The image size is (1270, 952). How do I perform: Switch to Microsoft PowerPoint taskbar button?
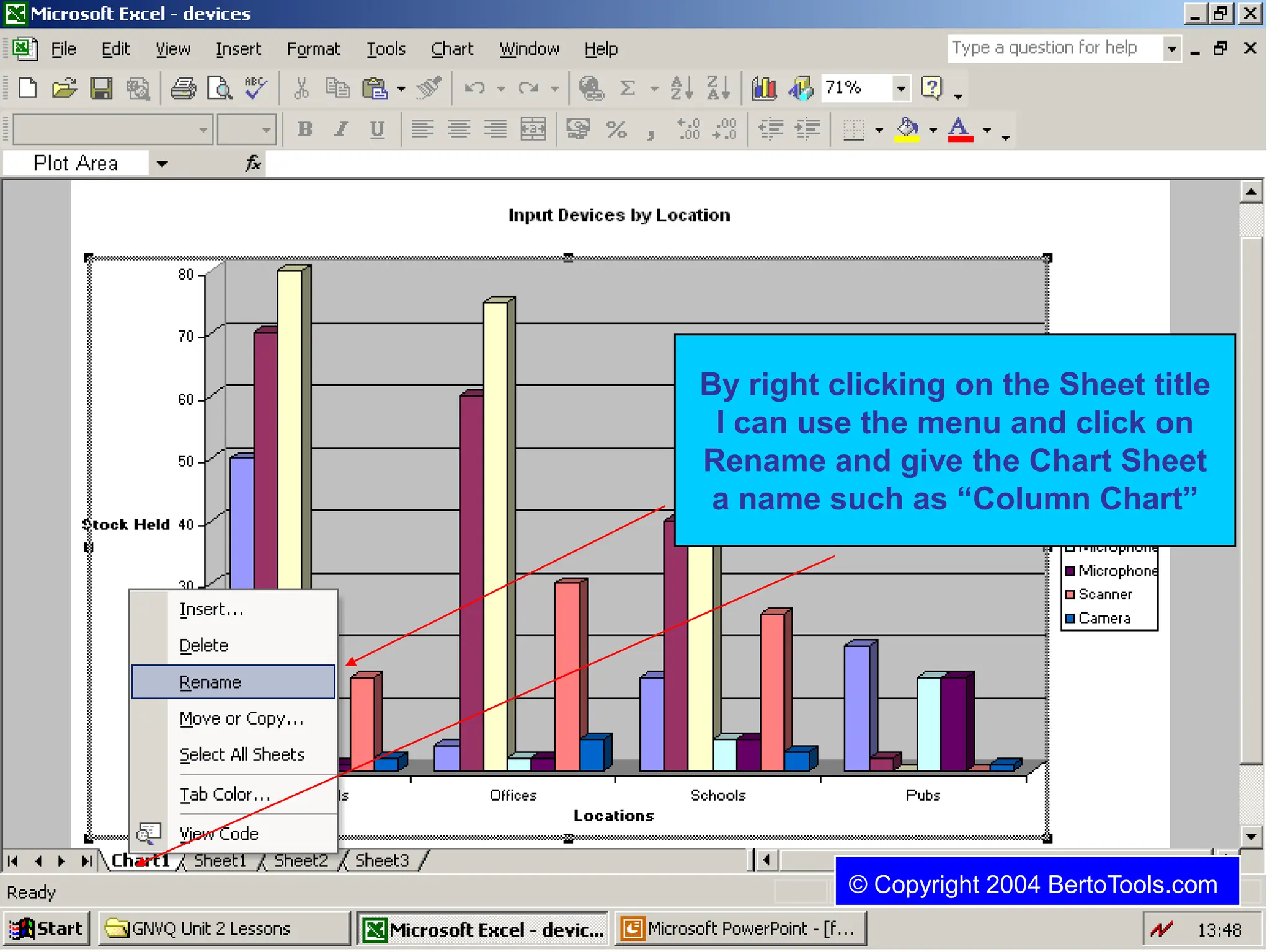(739, 929)
